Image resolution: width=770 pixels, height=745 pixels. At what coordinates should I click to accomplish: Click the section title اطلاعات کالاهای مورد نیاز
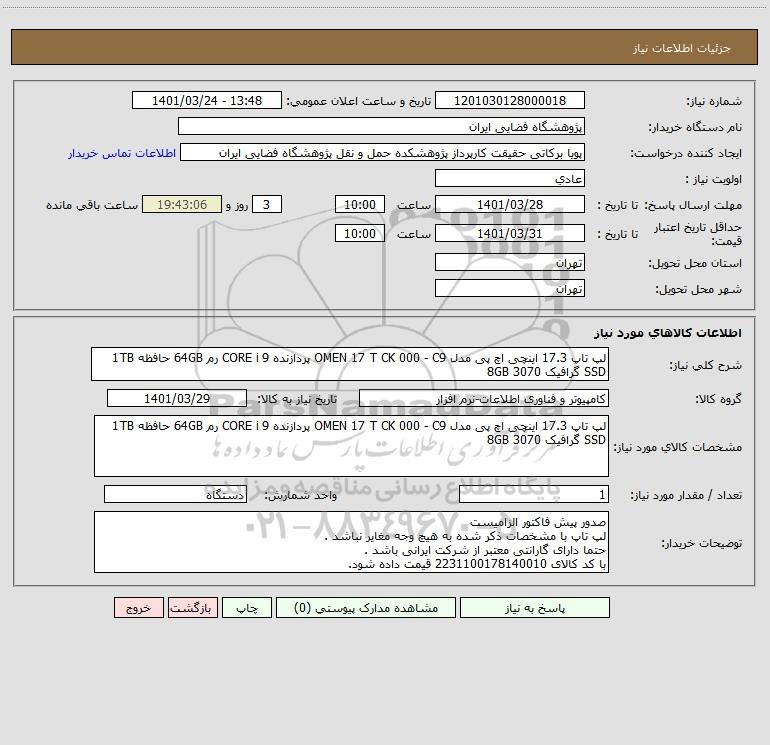point(668,333)
